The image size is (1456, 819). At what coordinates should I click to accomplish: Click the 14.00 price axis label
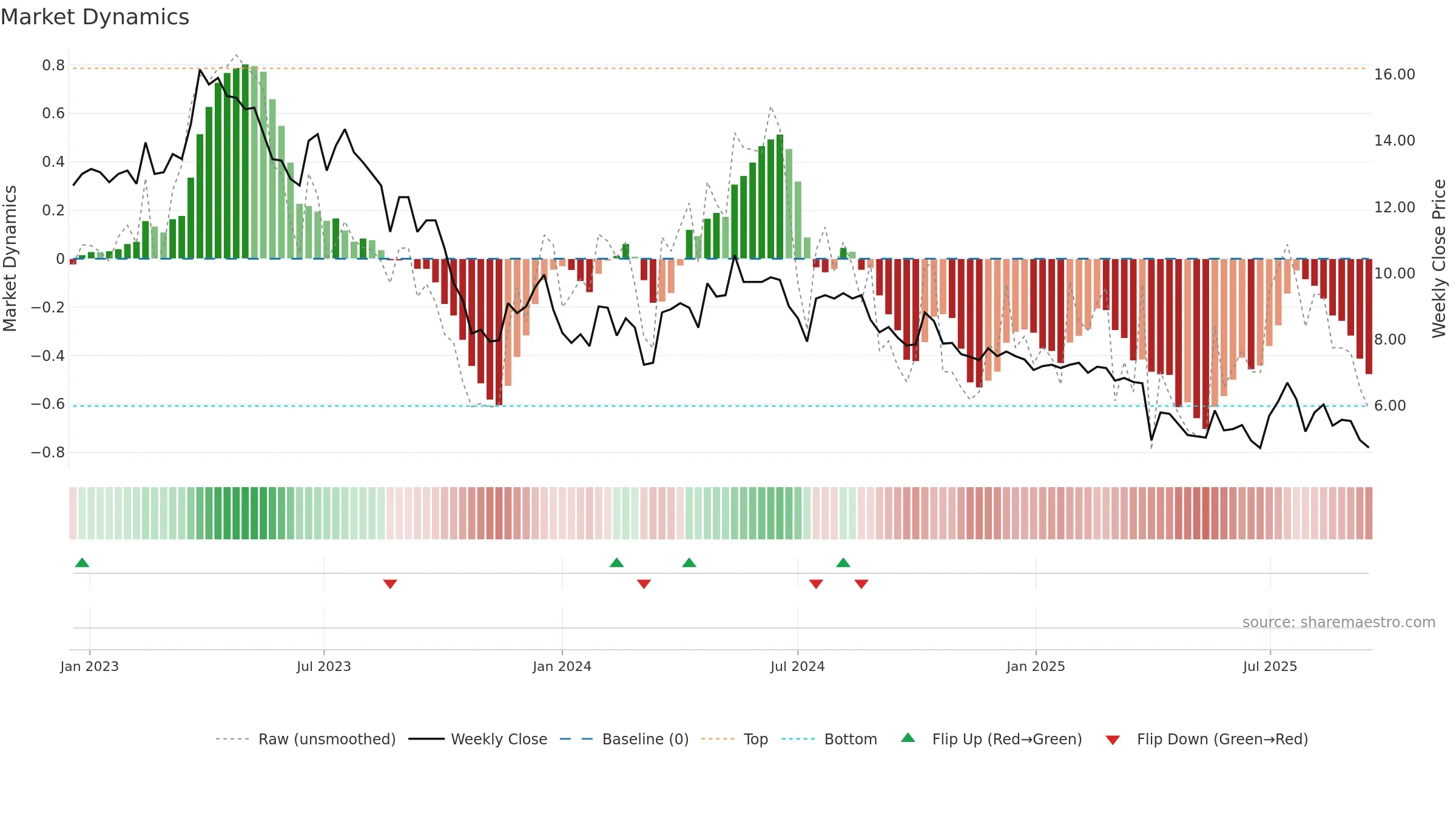[1395, 141]
